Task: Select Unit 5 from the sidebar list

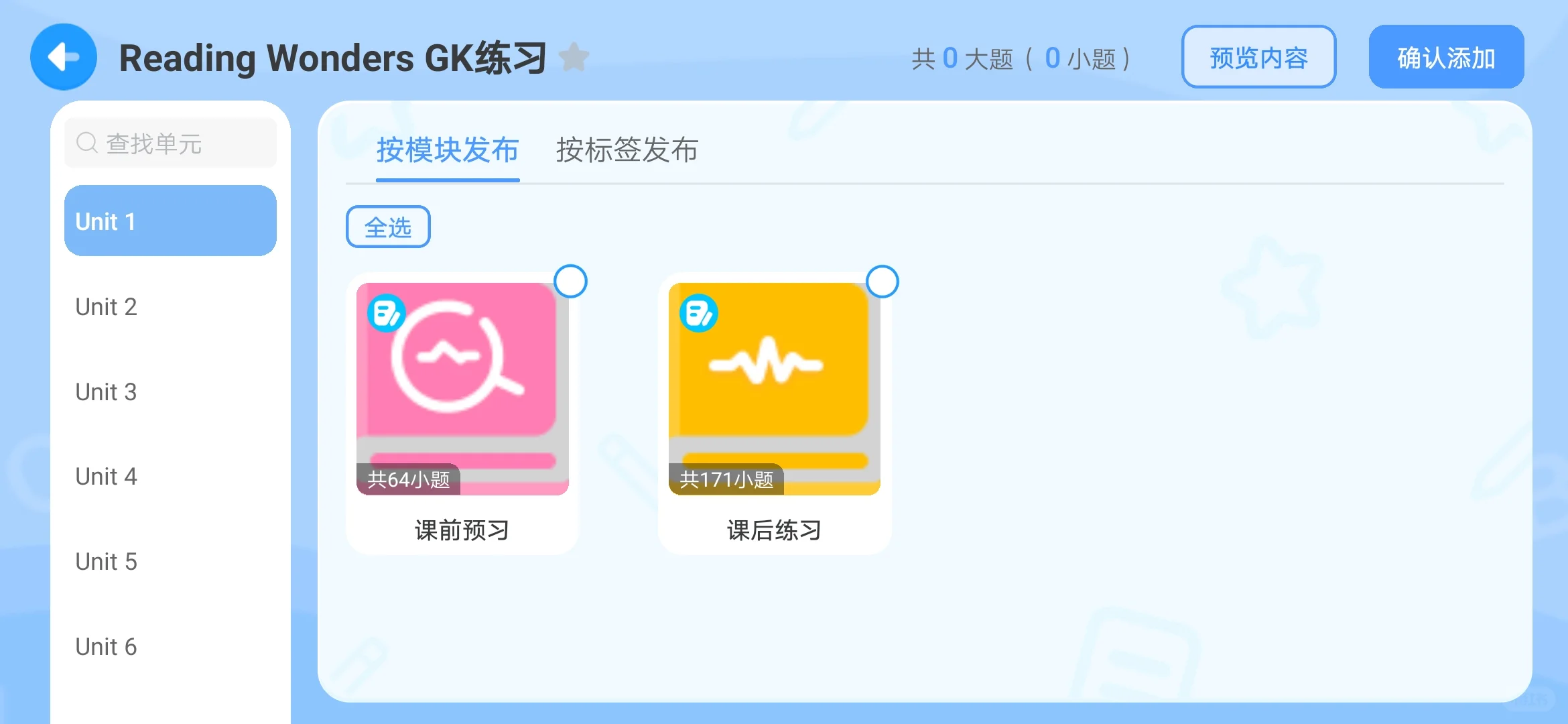Action: [108, 559]
